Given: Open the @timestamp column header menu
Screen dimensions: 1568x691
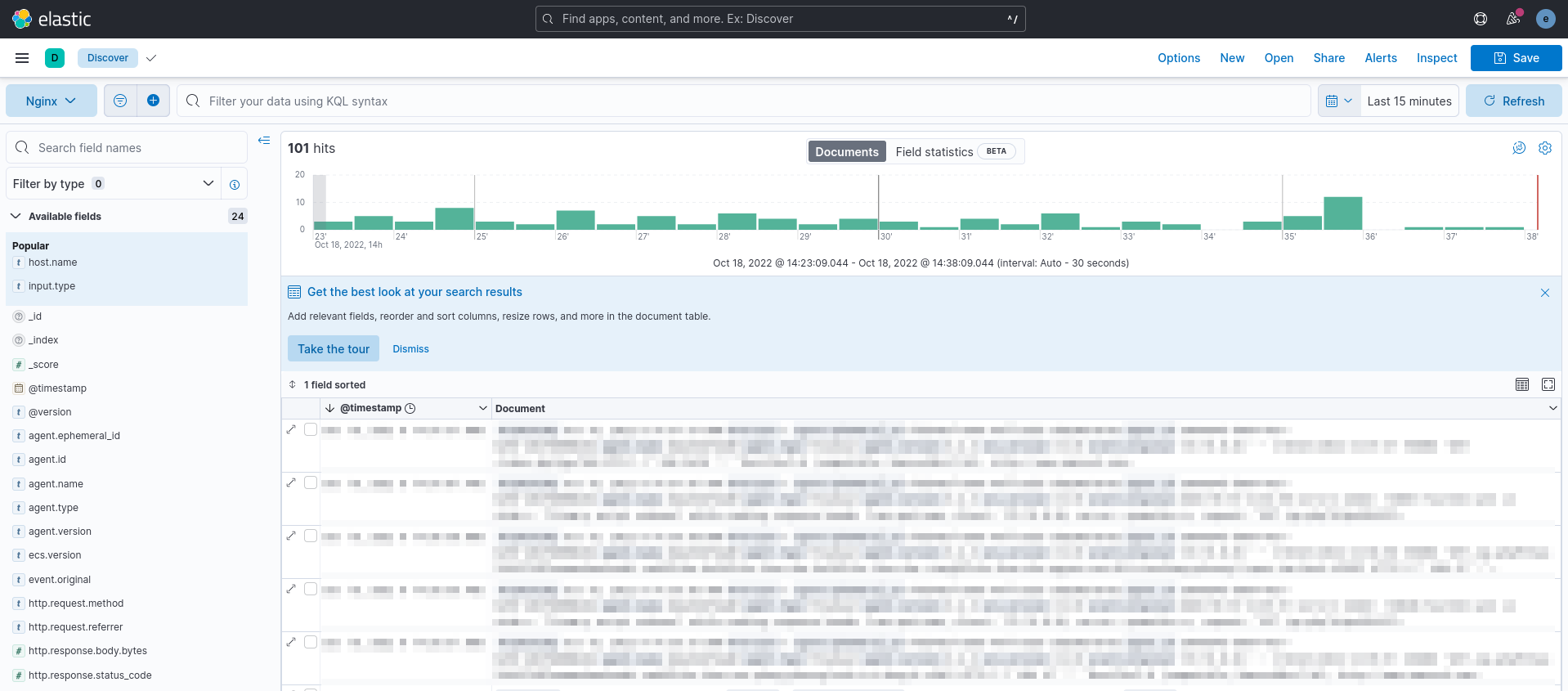Looking at the screenshot, I should click(x=482, y=408).
